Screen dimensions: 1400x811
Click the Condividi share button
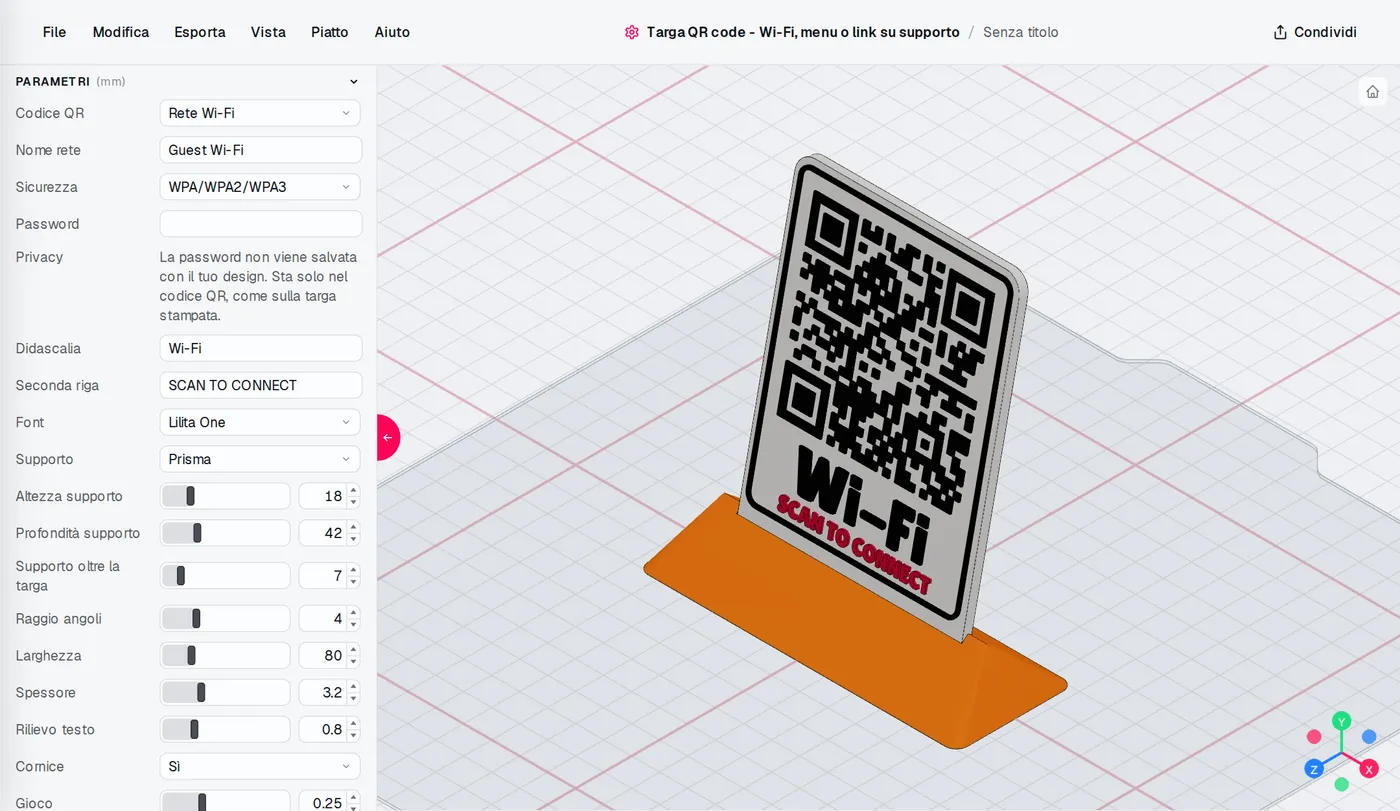(x=1315, y=32)
